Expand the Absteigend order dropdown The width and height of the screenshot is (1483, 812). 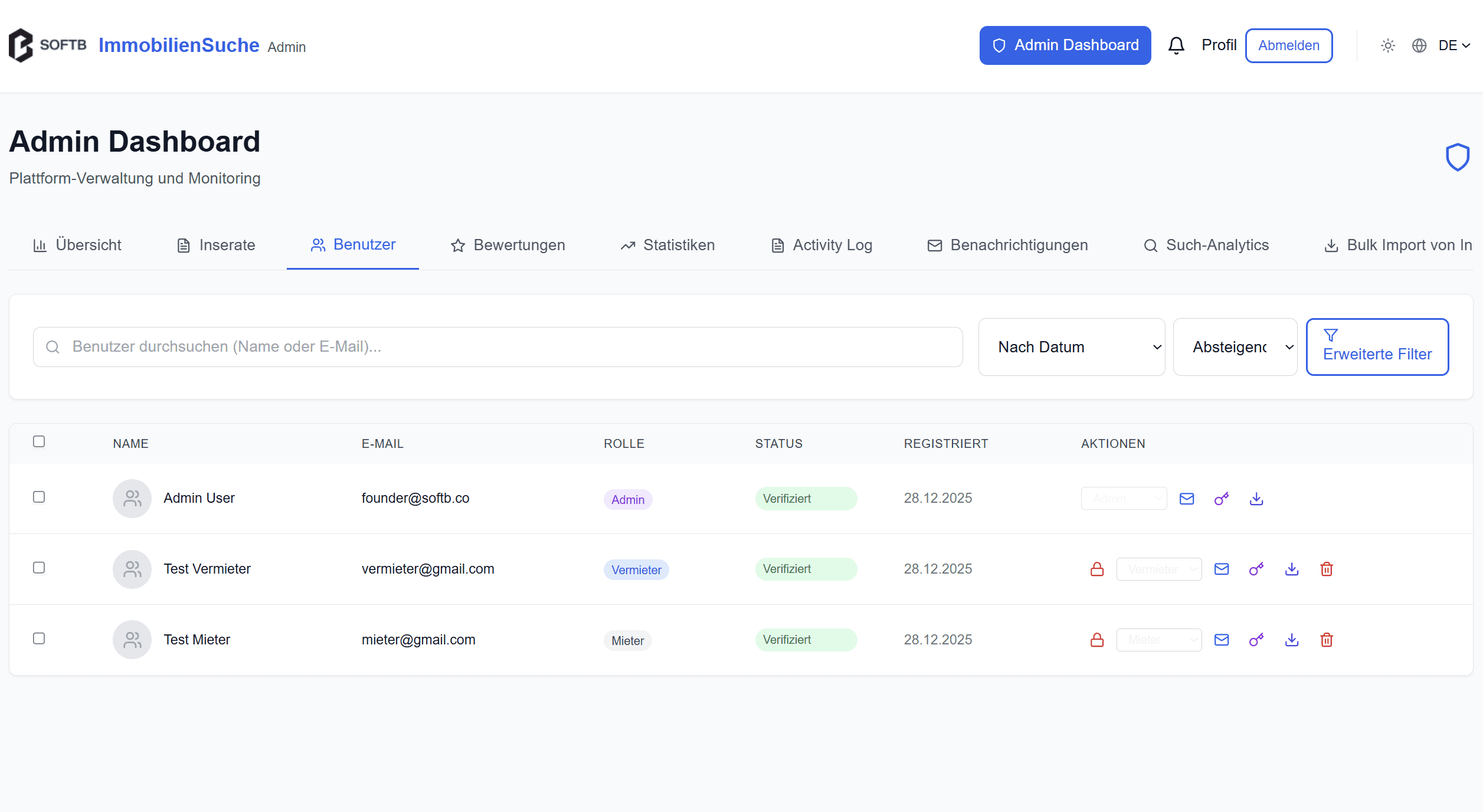[x=1235, y=347]
